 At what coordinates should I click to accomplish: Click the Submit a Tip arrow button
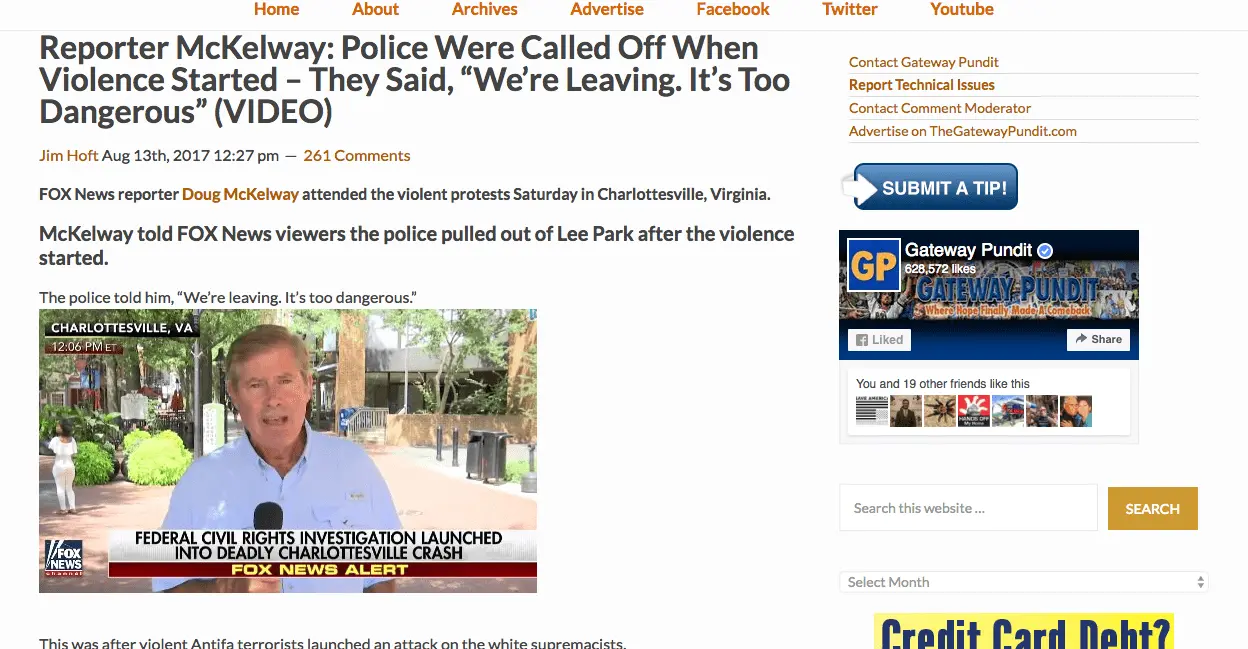[x=930, y=187]
